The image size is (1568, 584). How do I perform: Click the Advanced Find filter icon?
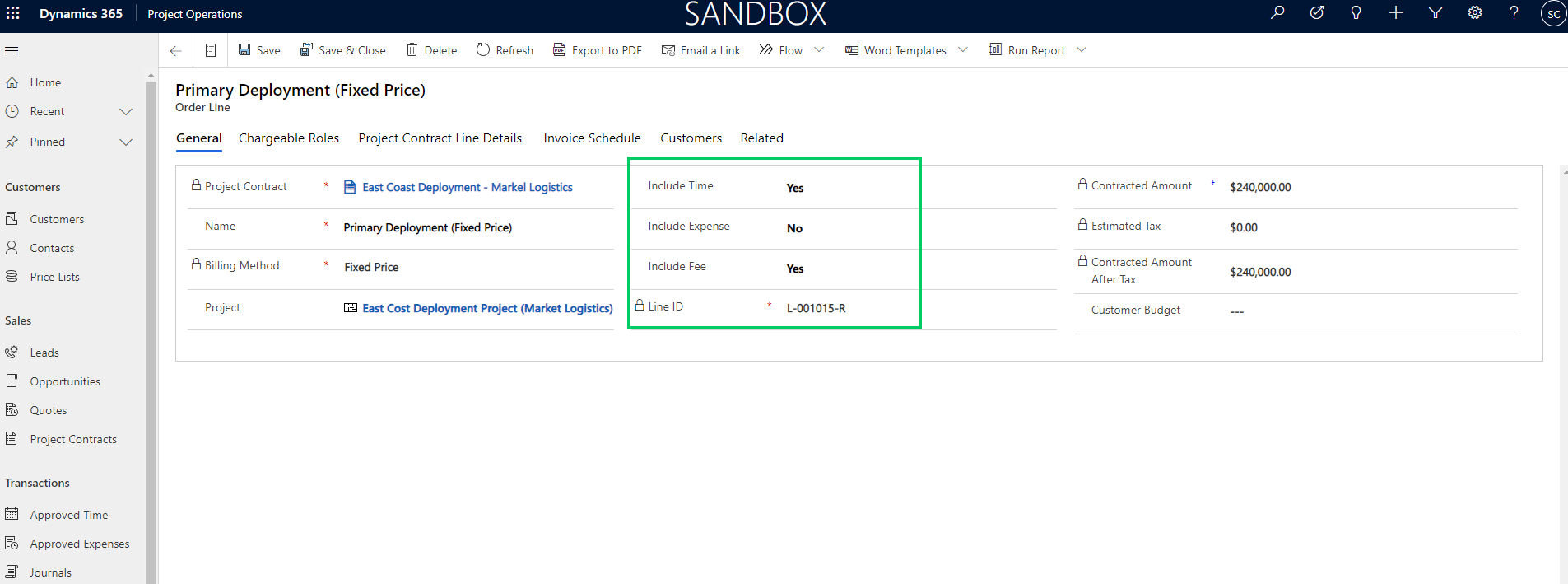coord(1435,13)
